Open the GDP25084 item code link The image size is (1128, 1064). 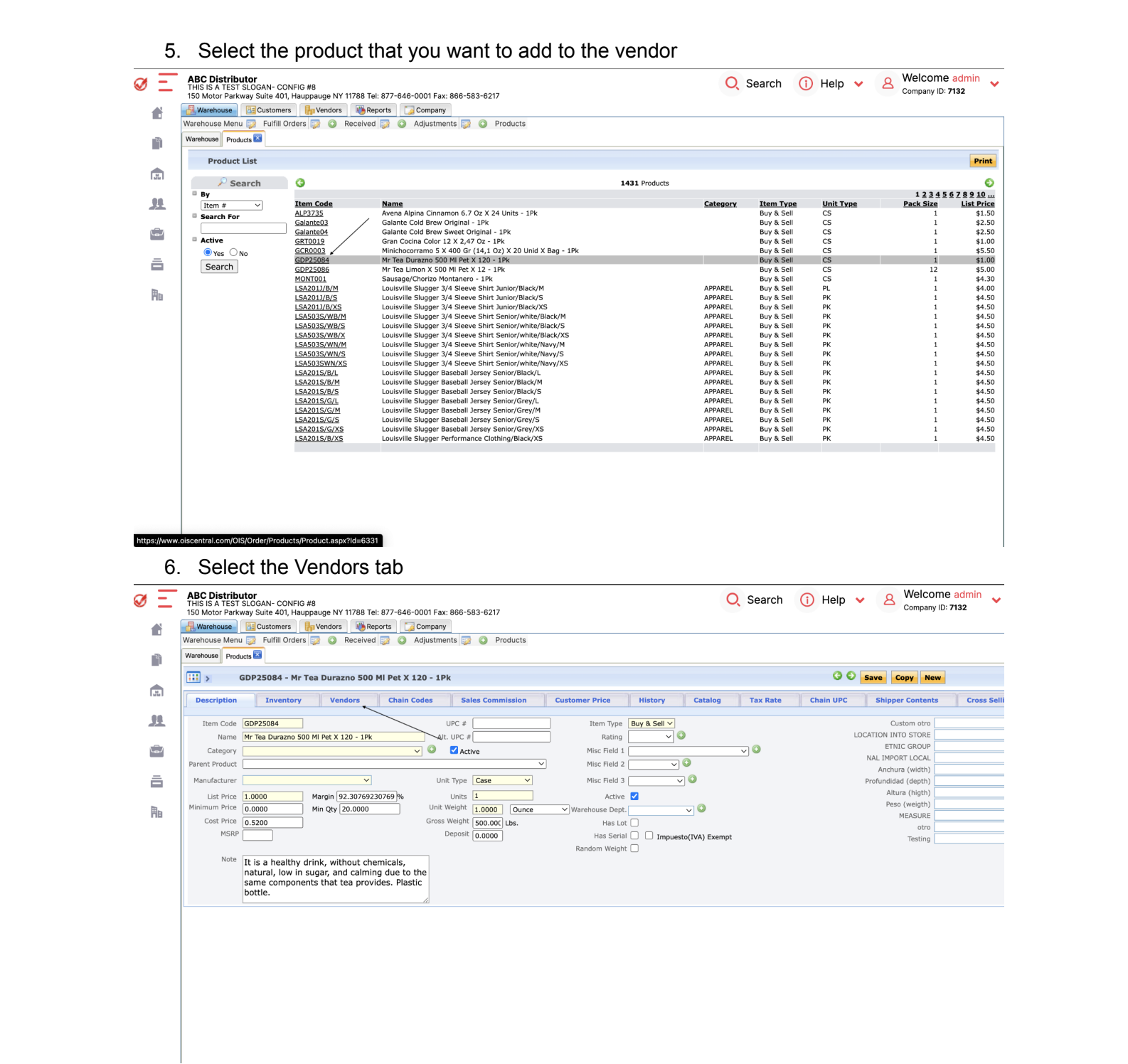click(312, 260)
